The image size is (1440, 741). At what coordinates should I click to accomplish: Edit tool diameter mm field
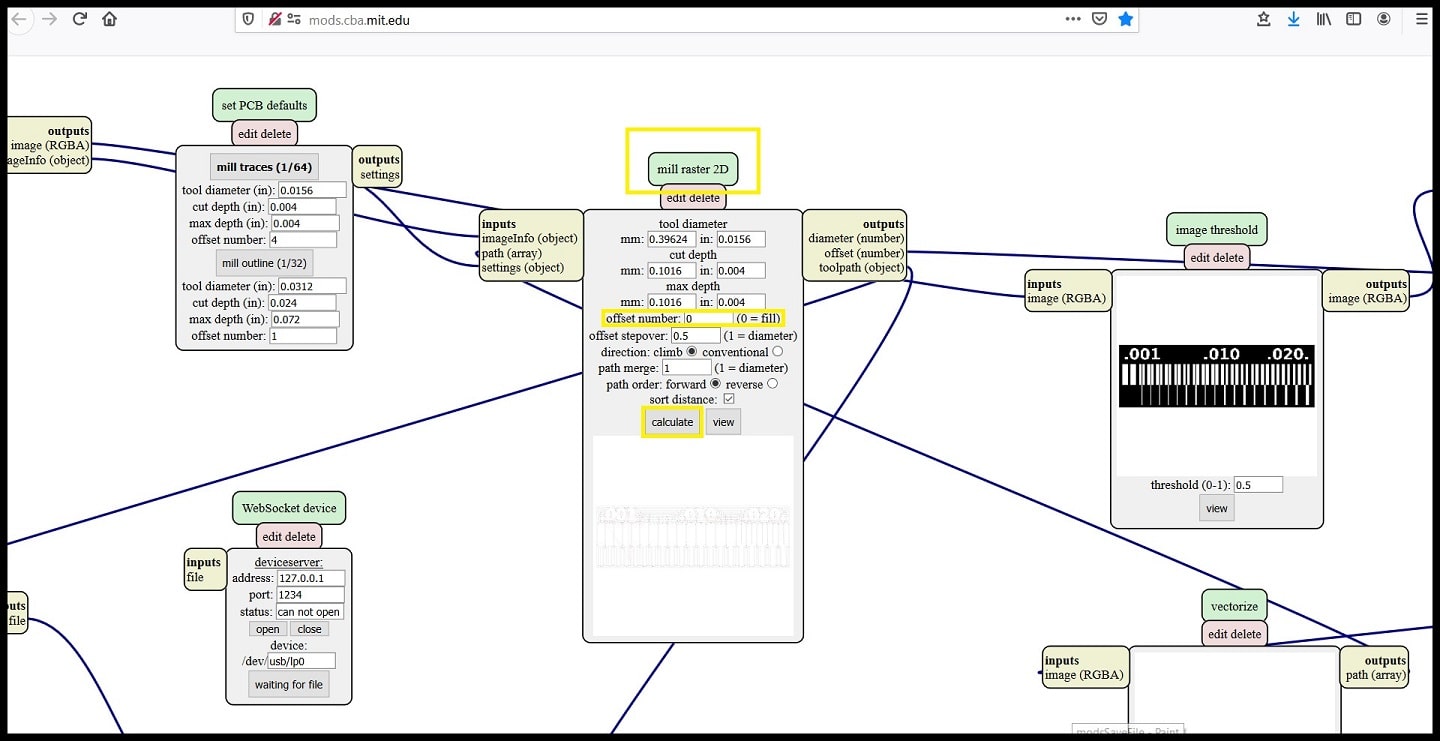coord(672,239)
